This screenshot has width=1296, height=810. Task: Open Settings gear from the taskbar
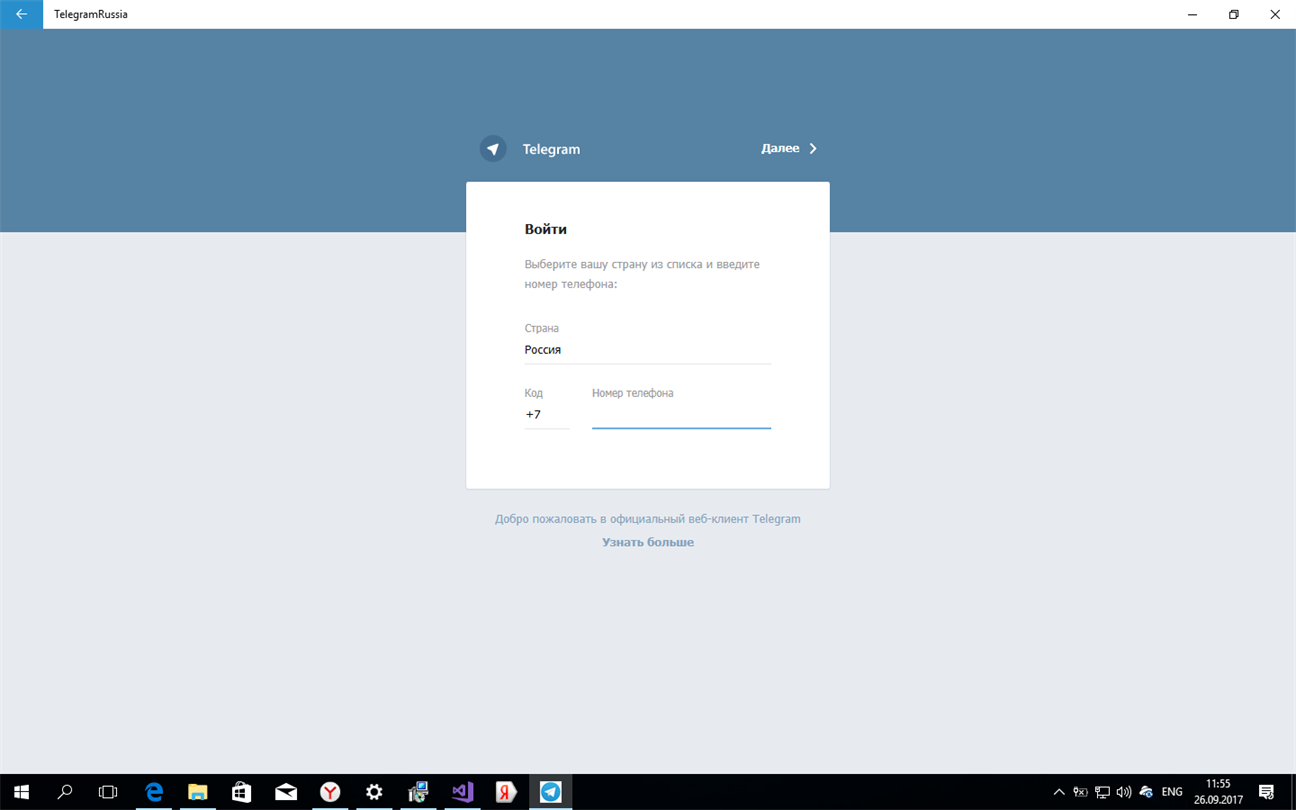(374, 792)
